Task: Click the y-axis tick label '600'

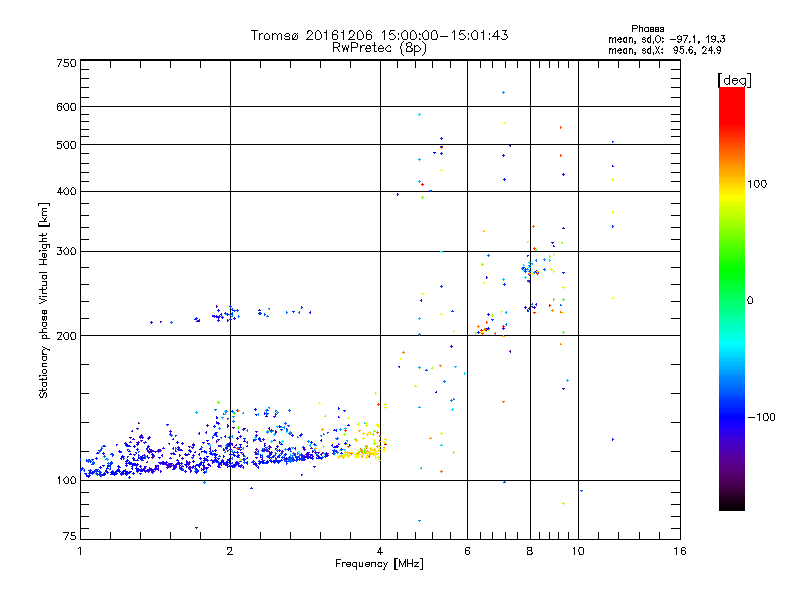Action: pos(67,107)
